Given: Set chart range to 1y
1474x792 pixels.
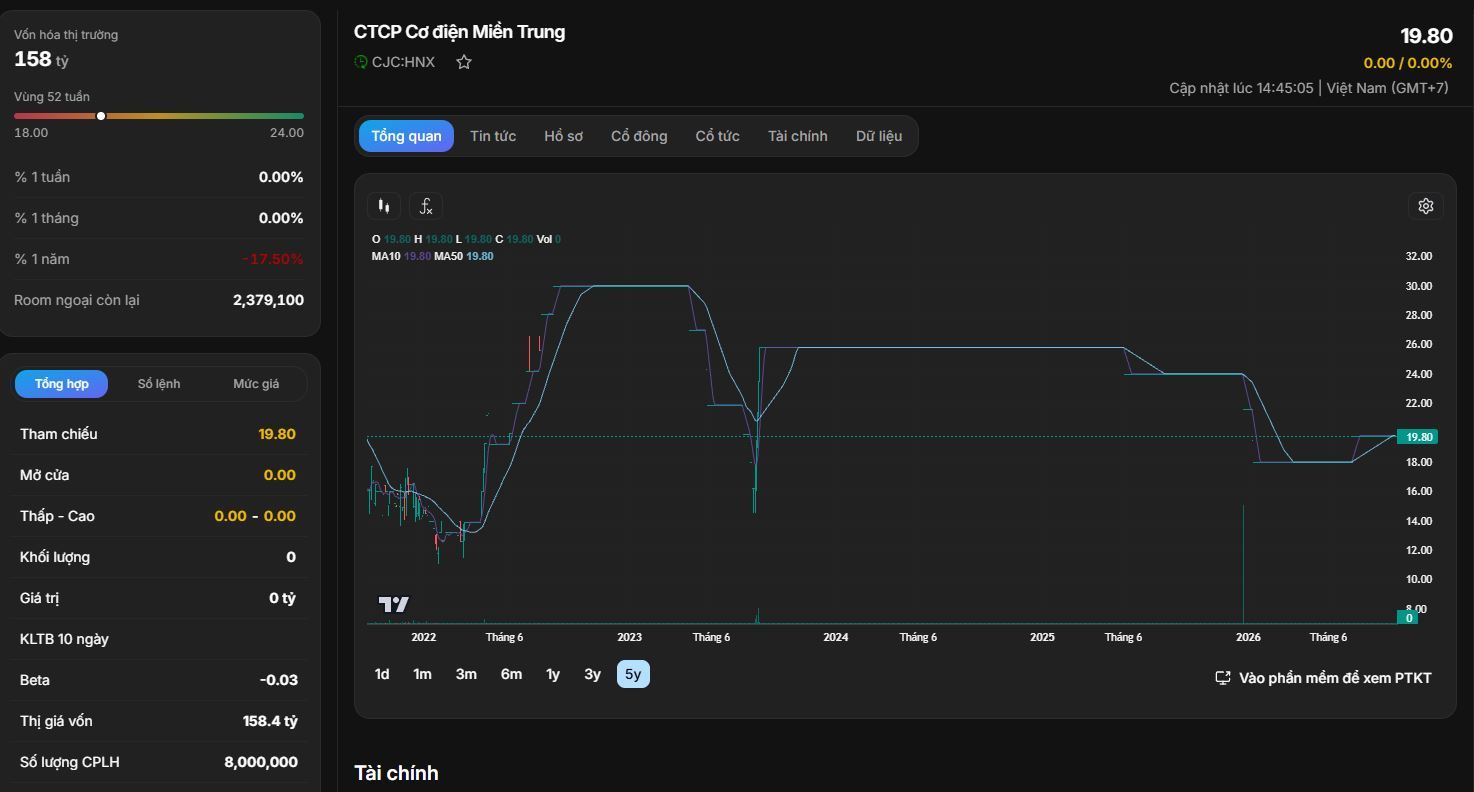Looking at the screenshot, I should [553, 674].
